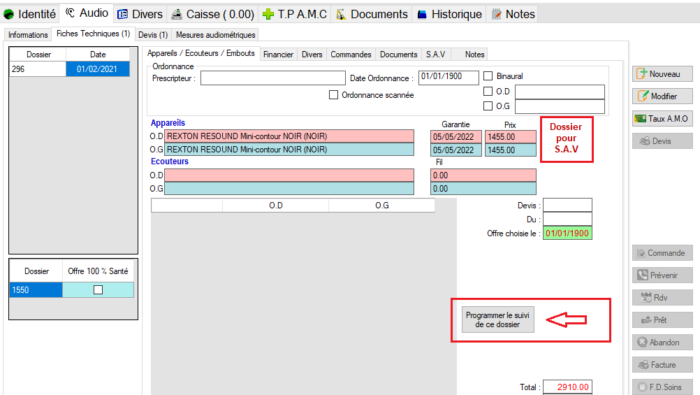Open the Historique tab with the blue folder icon
Screen dimensions: 700x395
(x=450, y=14)
